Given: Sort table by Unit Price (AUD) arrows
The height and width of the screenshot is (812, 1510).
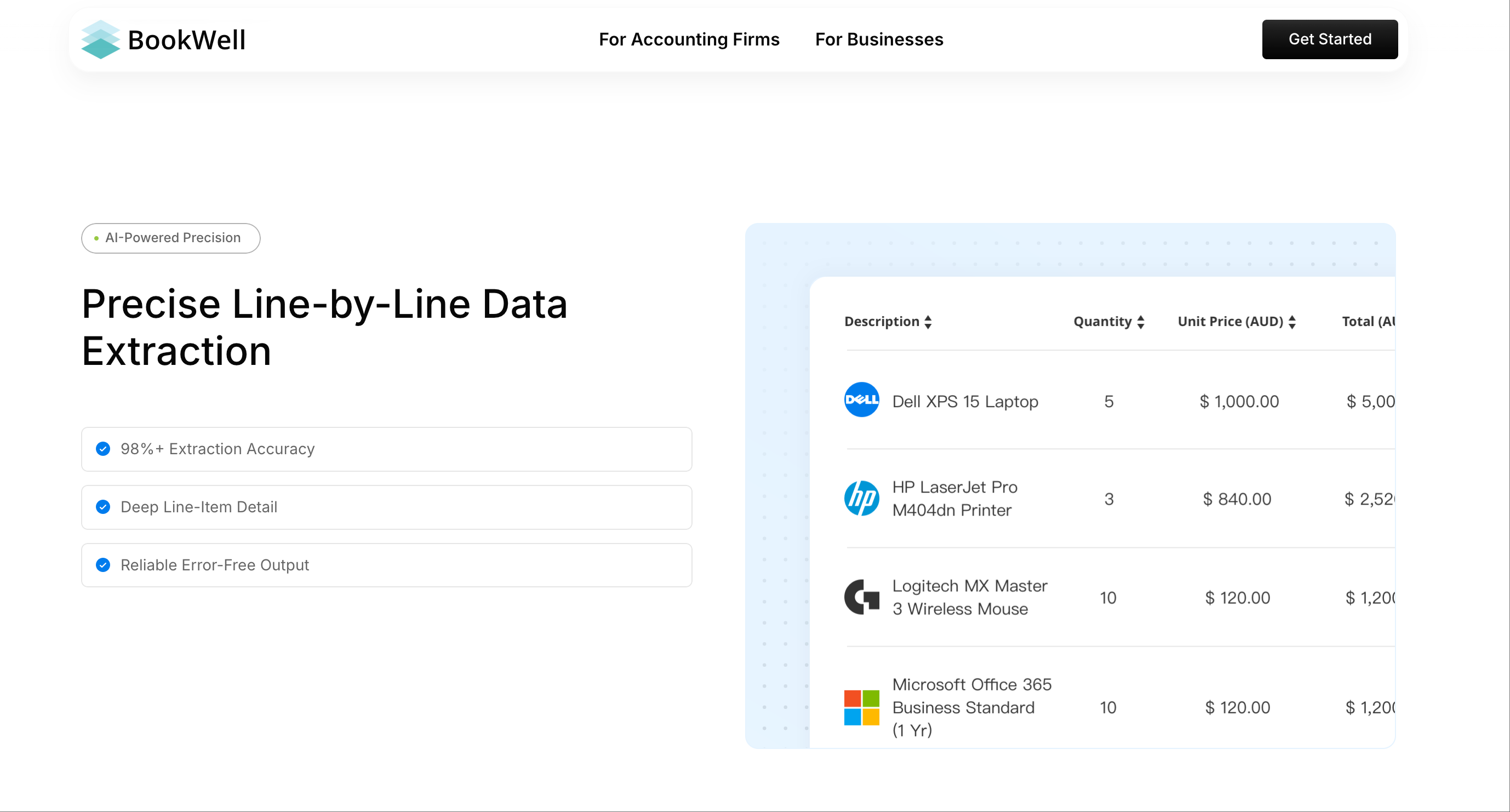Looking at the screenshot, I should coord(1292,322).
